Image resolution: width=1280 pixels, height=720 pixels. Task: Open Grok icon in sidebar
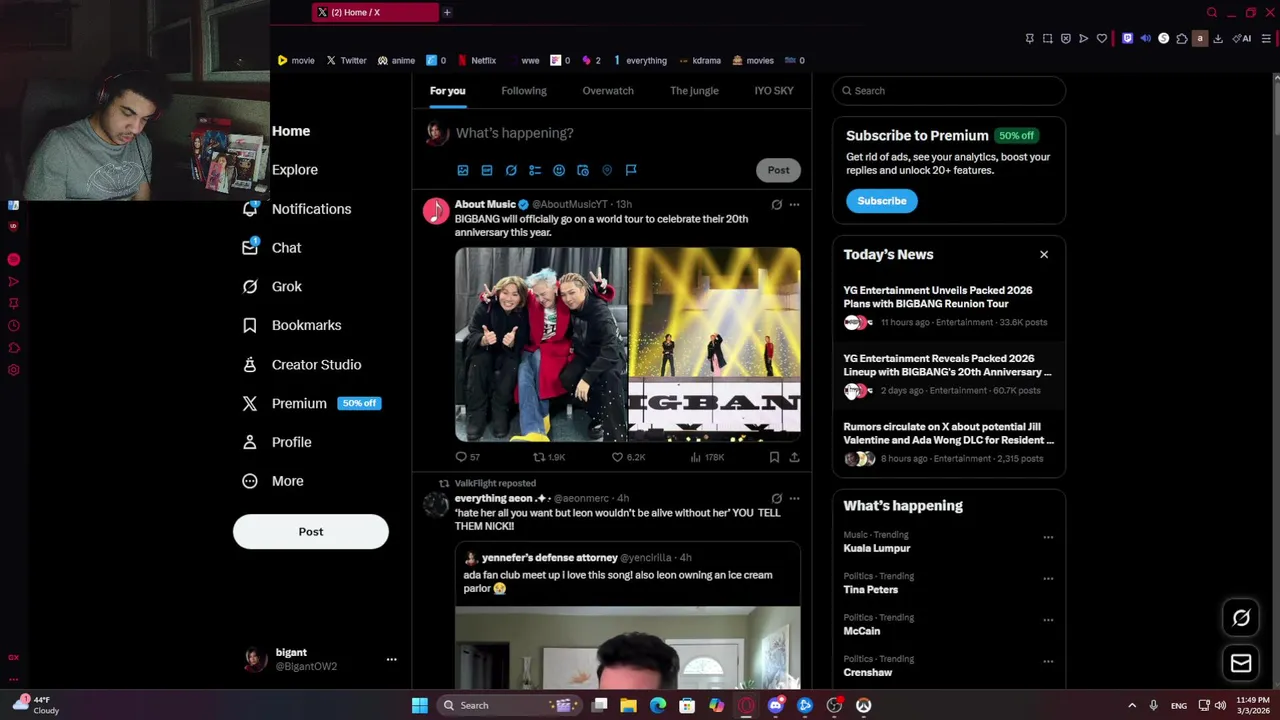250,286
